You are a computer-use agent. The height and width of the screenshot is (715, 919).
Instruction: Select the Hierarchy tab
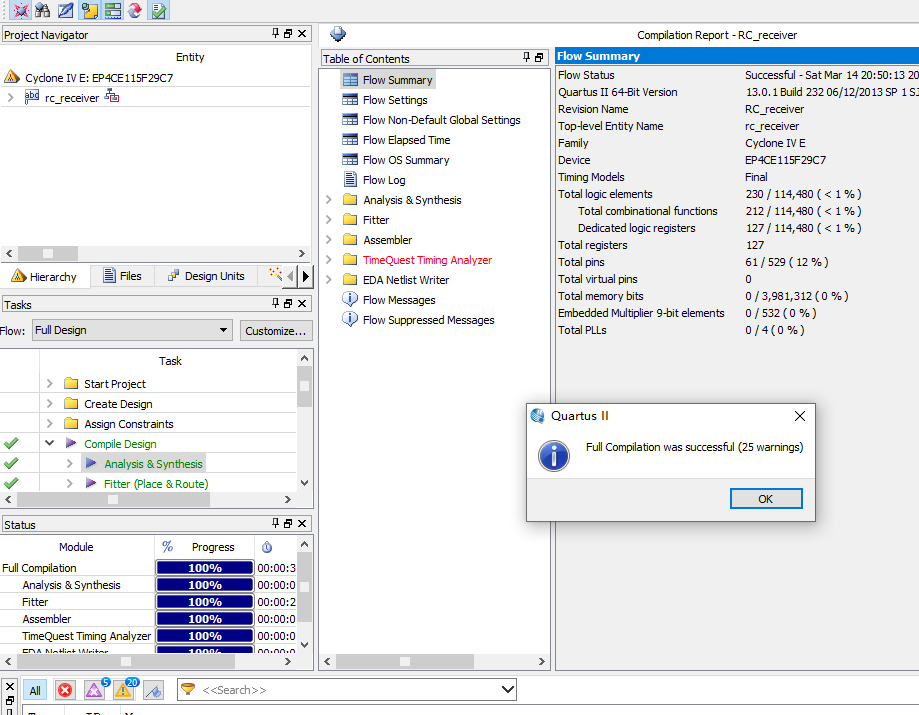(x=45, y=276)
